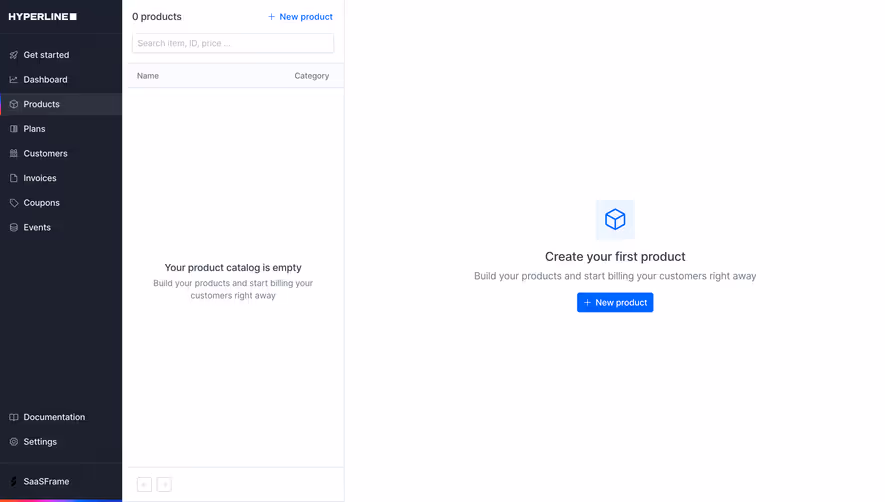
Task: Click the Get started rocket icon
Action: click(14, 55)
